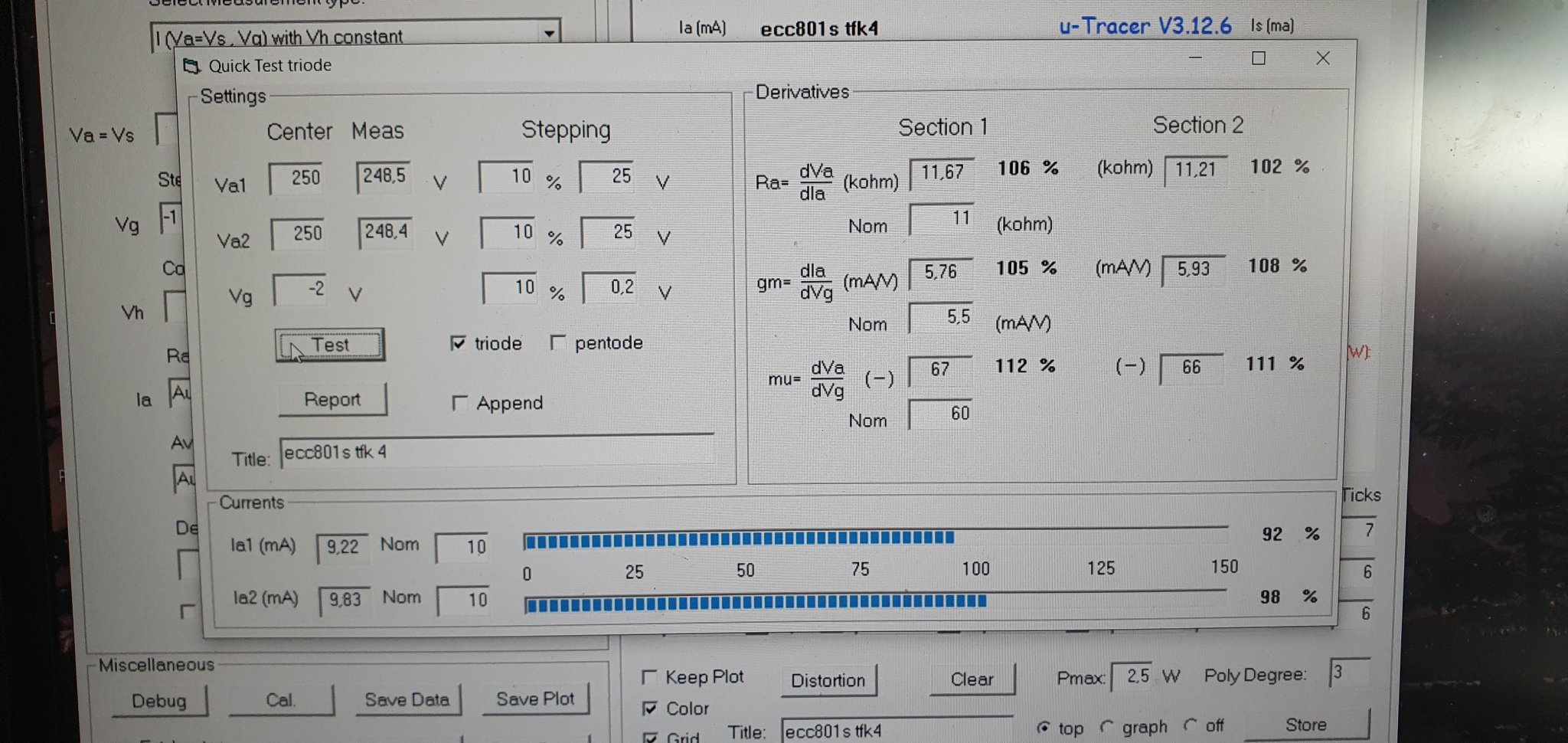Click Section 1 Ra value 11,67

tap(942, 173)
